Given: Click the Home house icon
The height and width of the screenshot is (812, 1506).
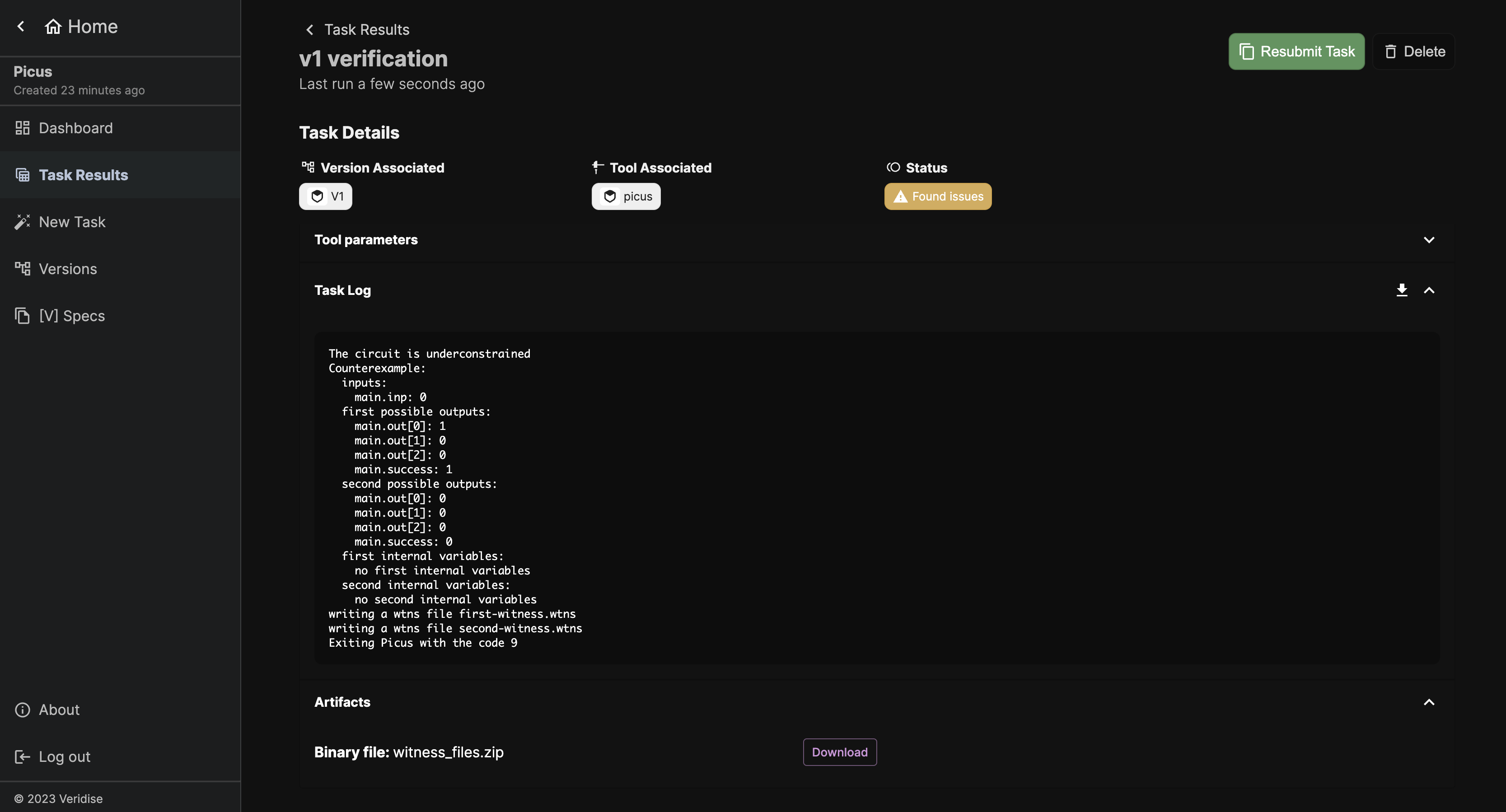Looking at the screenshot, I should click(x=53, y=26).
